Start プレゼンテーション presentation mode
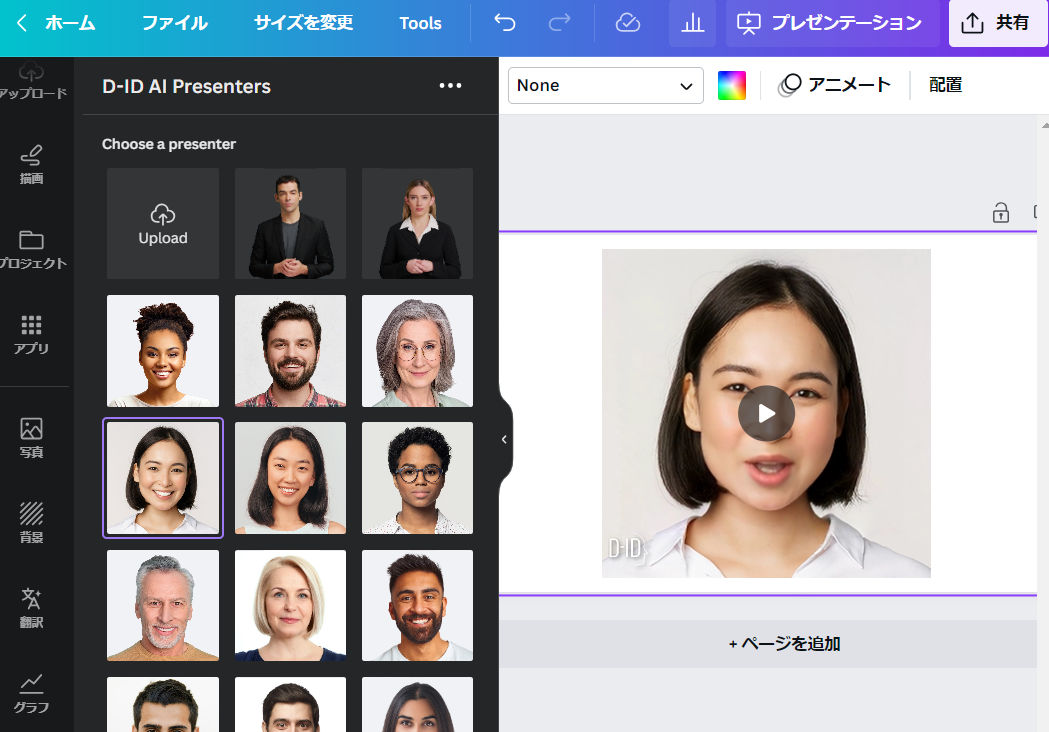 [832, 23]
